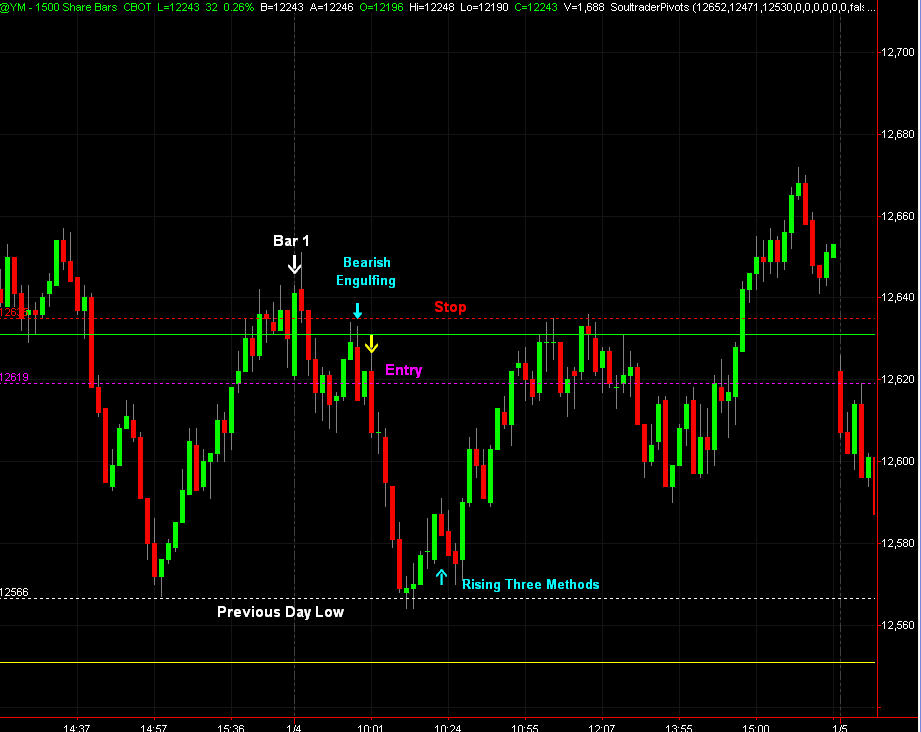
Task: Click the V=1,688 volume value
Action: (x=584, y=8)
